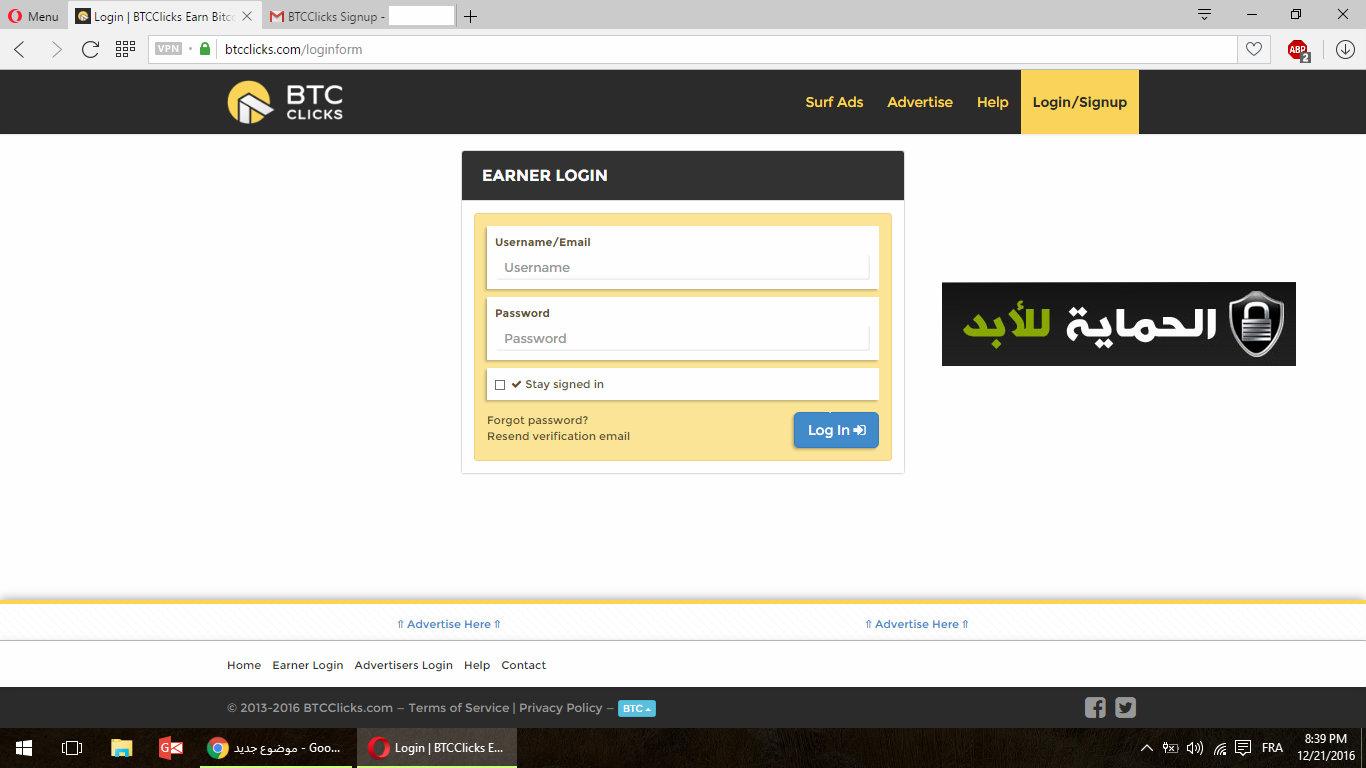
Task: Open the Twitter icon in footer
Action: click(1125, 708)
